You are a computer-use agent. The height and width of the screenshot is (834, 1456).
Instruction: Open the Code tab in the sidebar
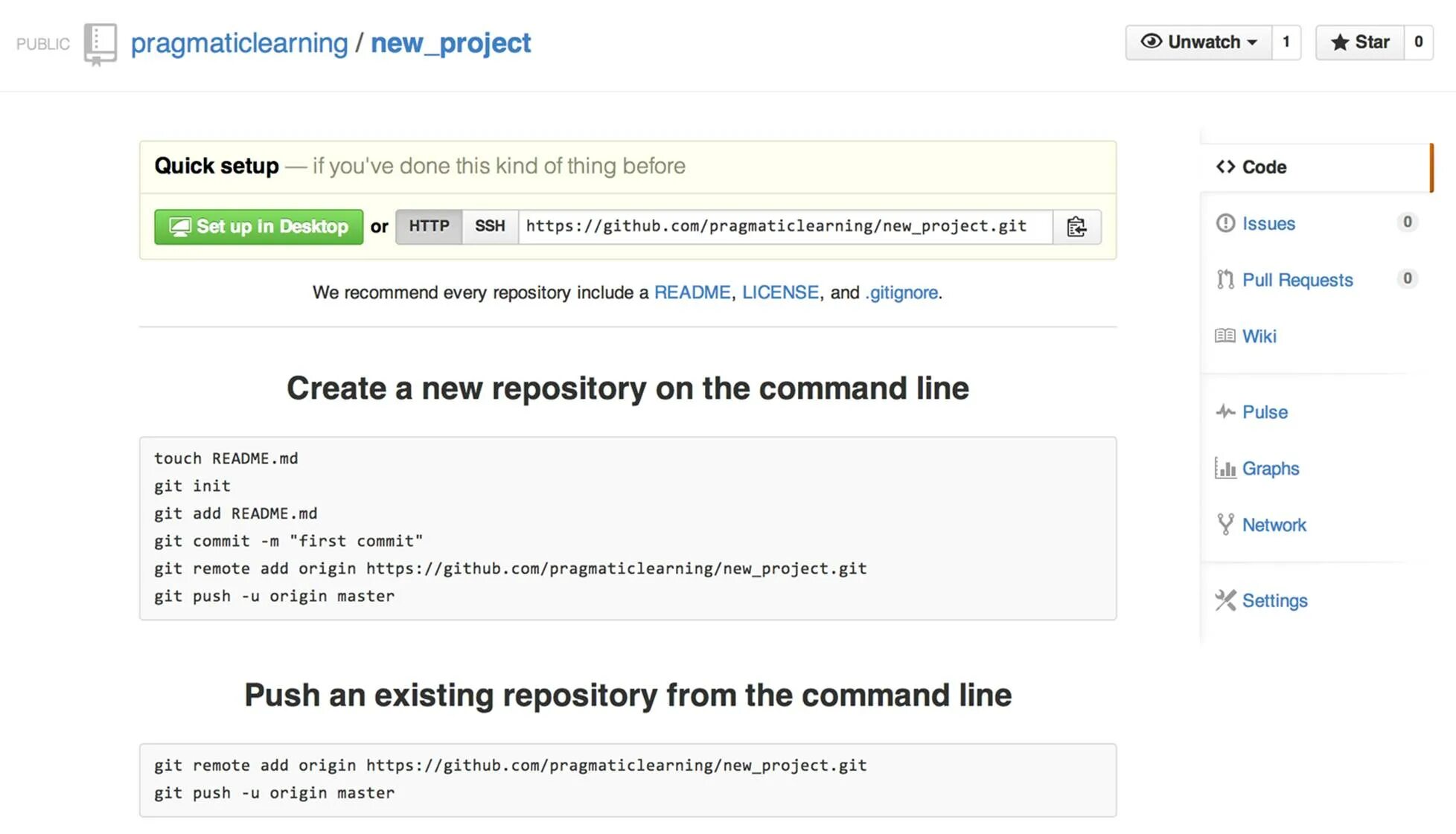[x=1317, y=167]
